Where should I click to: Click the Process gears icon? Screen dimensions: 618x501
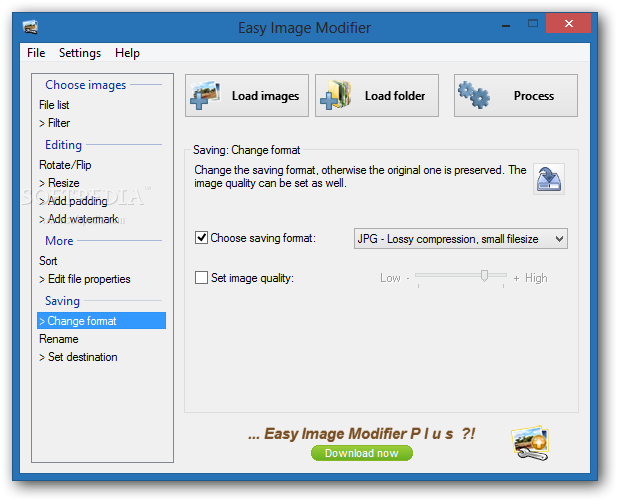(x=474, y=95)
